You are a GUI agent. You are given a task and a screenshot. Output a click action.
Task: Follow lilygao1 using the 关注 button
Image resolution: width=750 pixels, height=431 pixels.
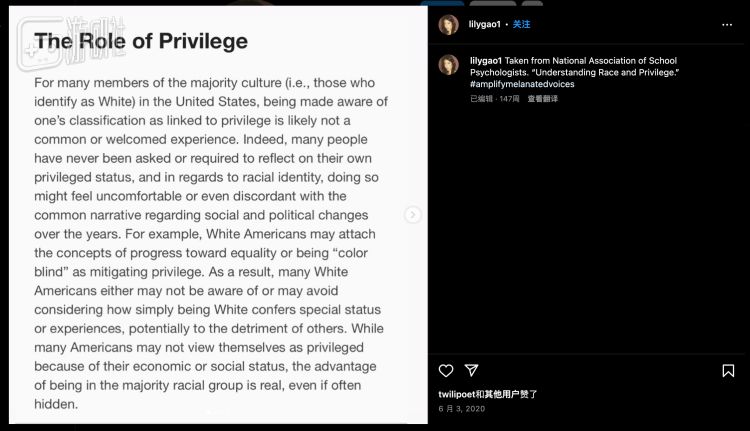pyautogui.click(x=522, y=24)
